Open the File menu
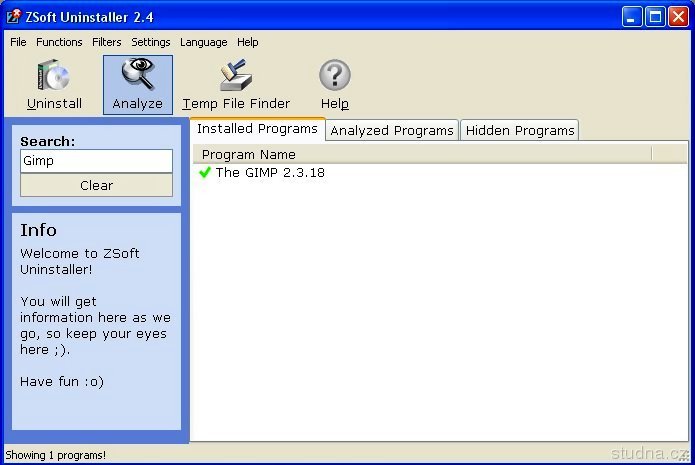 click(18, 42)
